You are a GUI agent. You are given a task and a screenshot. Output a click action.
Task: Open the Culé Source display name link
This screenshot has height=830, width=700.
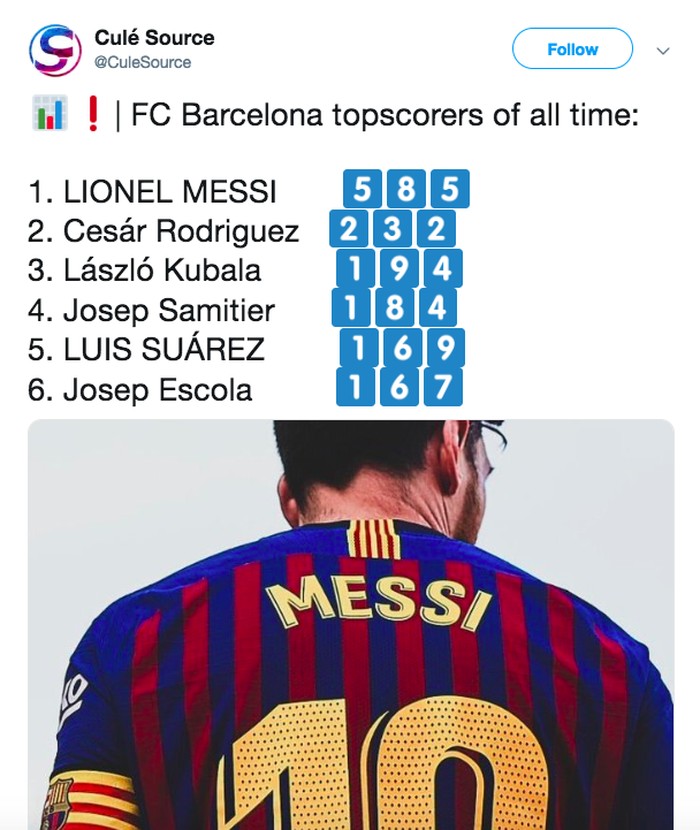pos(154,38)
